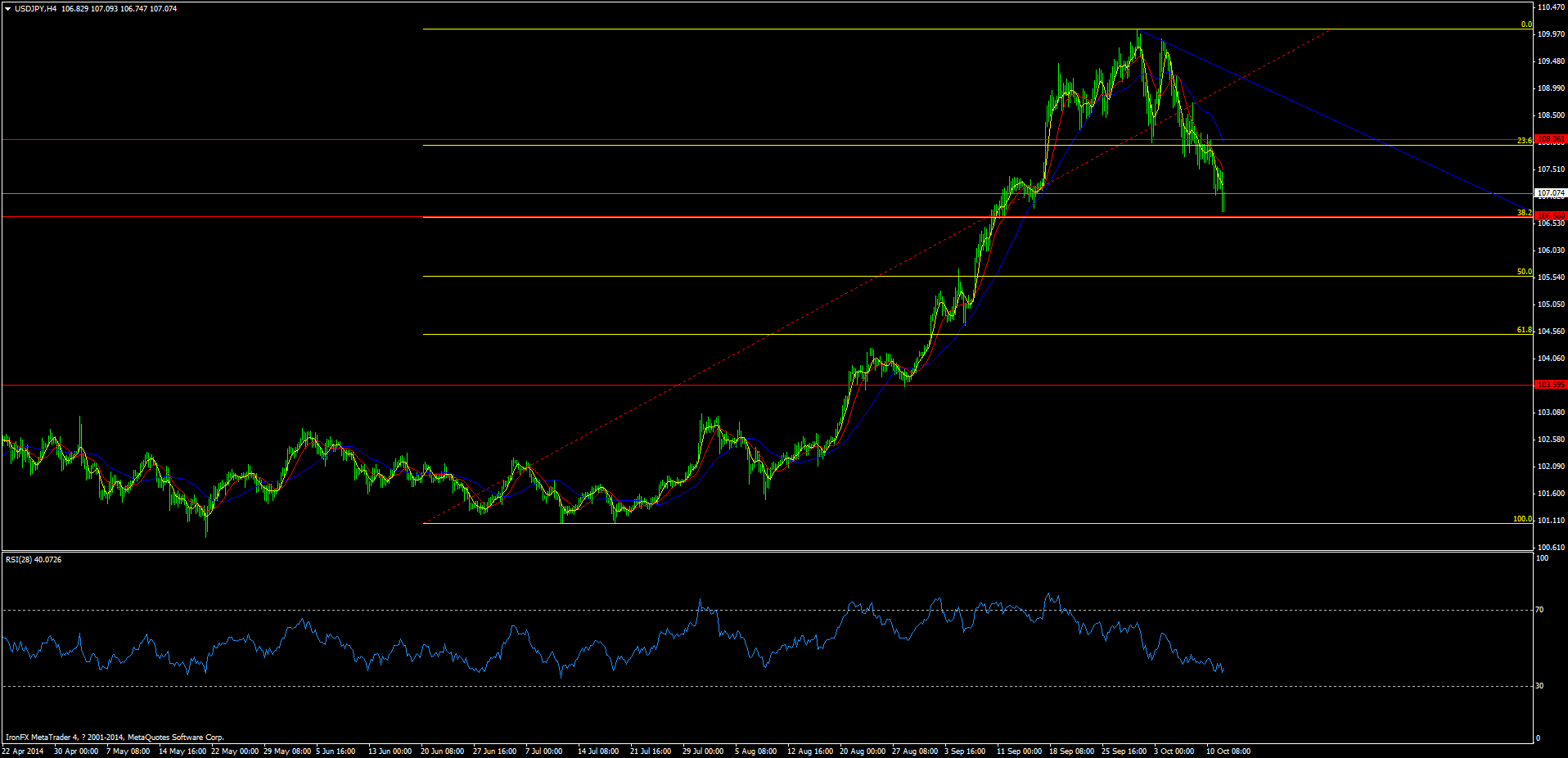
Task: Click the 22 Apr 2014 date label
Action: (x=23, y=751)
